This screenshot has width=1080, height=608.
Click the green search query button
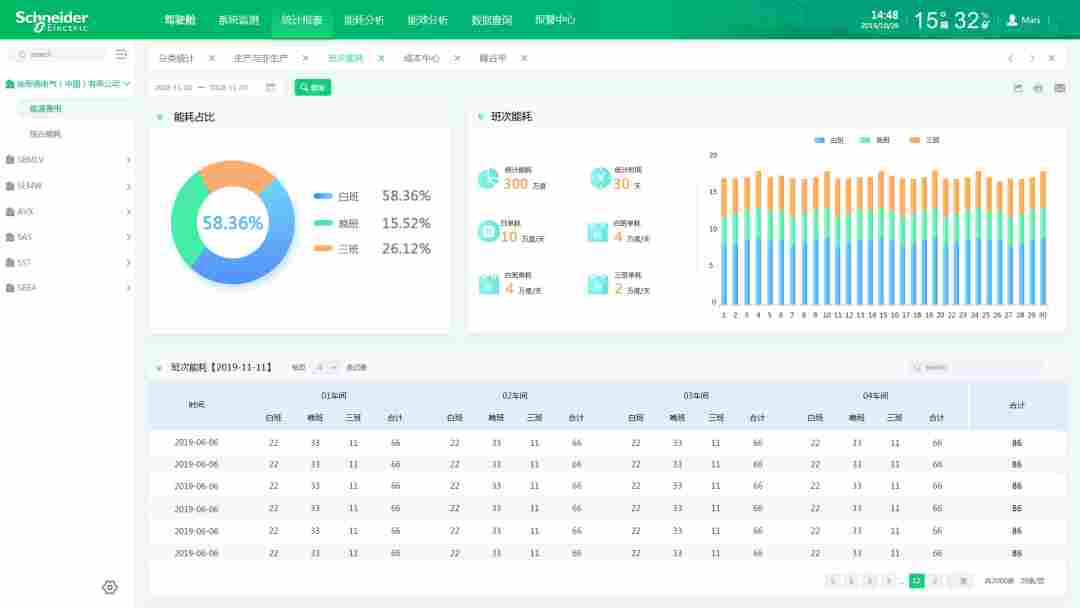click(x=312, y=88)
